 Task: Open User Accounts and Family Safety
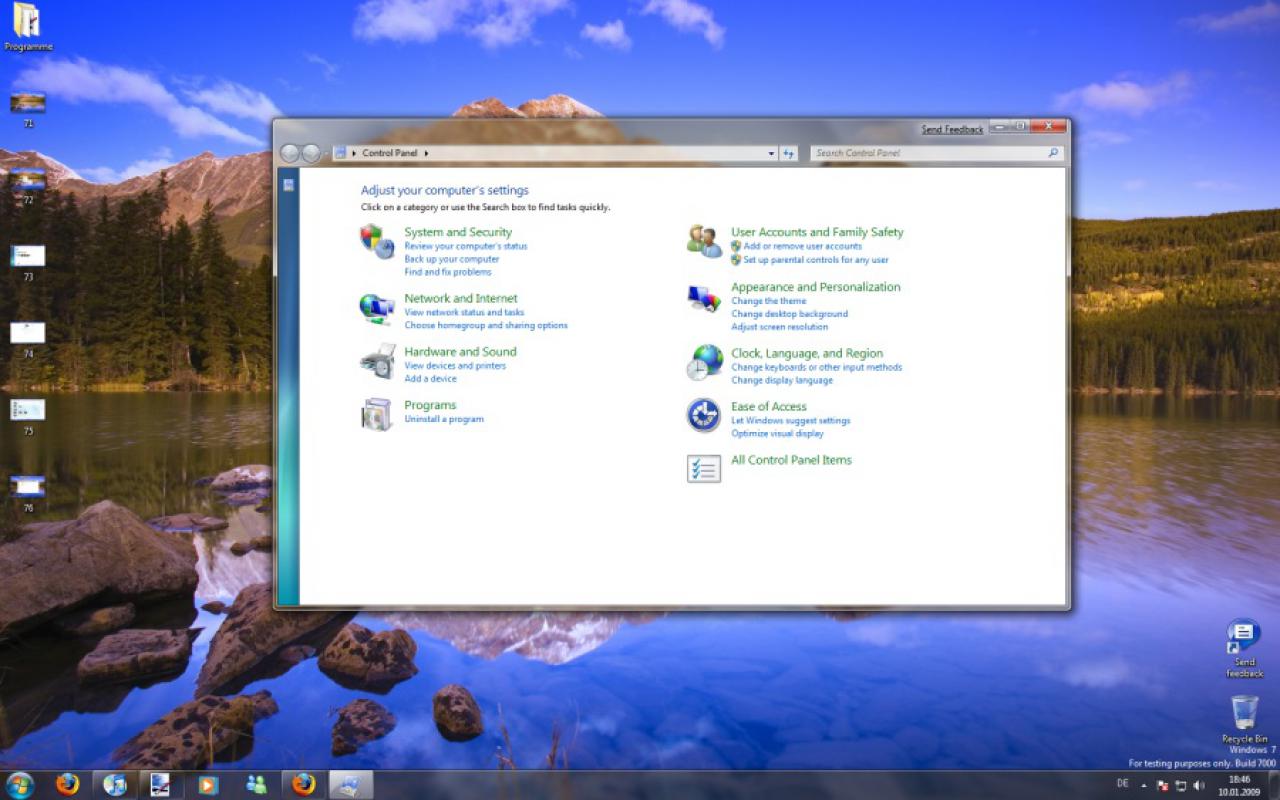(817, 232)
